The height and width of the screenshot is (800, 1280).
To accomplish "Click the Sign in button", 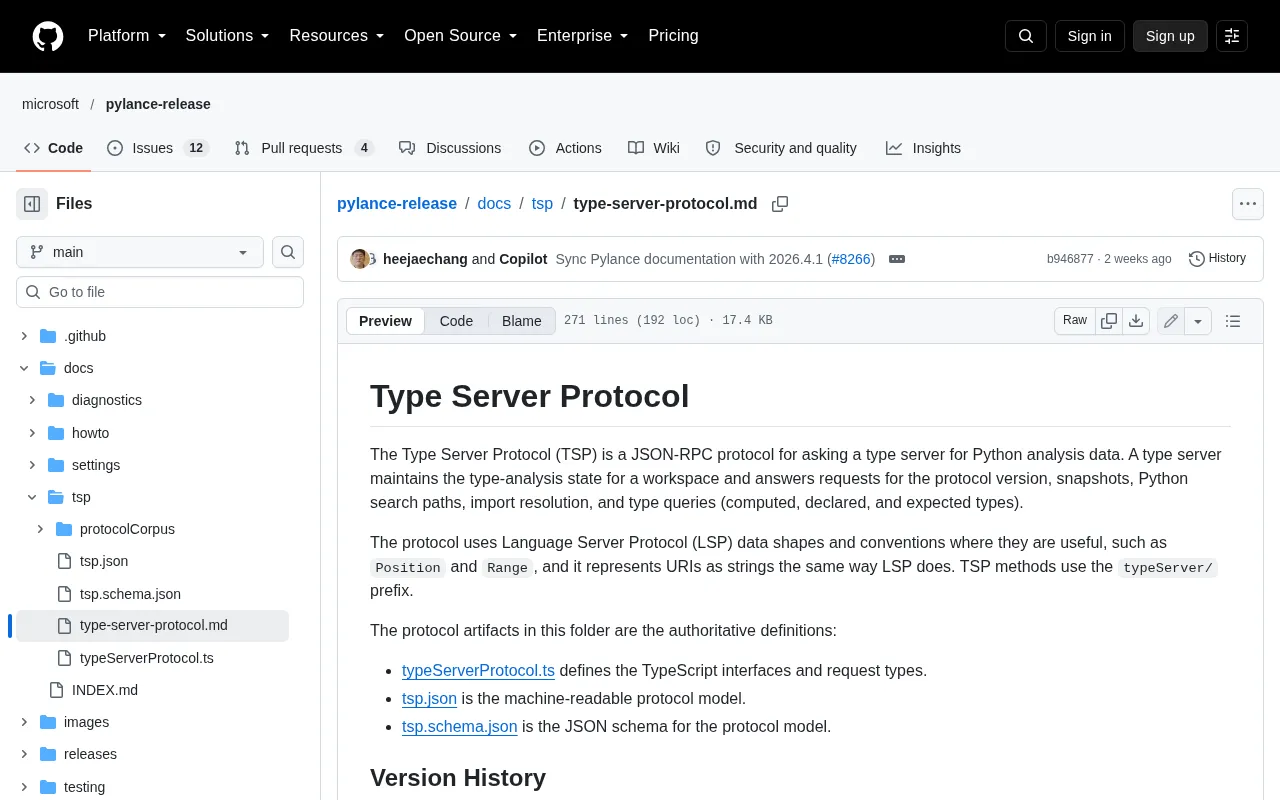I will coord(1089,36).
